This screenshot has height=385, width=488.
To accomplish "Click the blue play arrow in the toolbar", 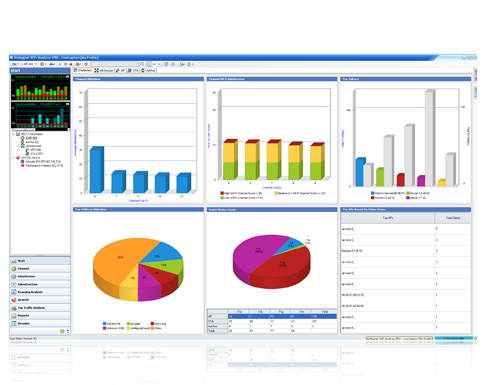I will [61, 64].
